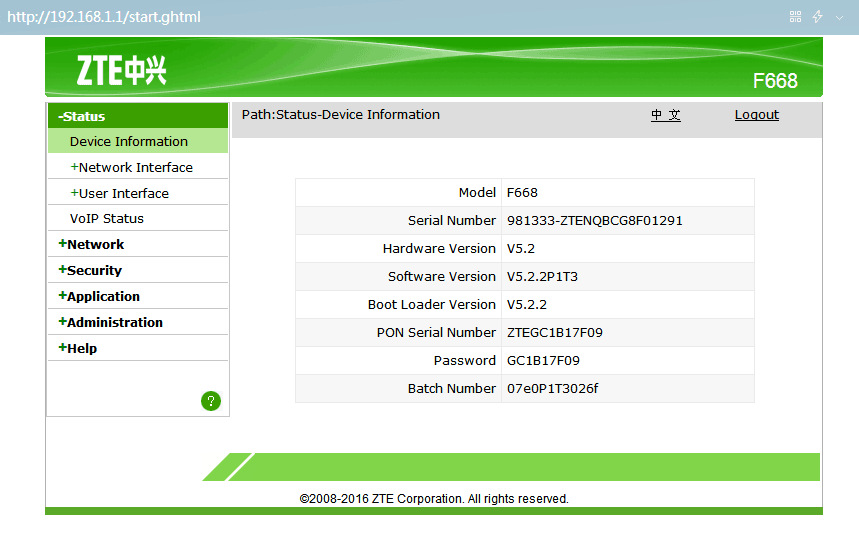
Task: Click the Serial Number row label
Action: coord(451,221)
